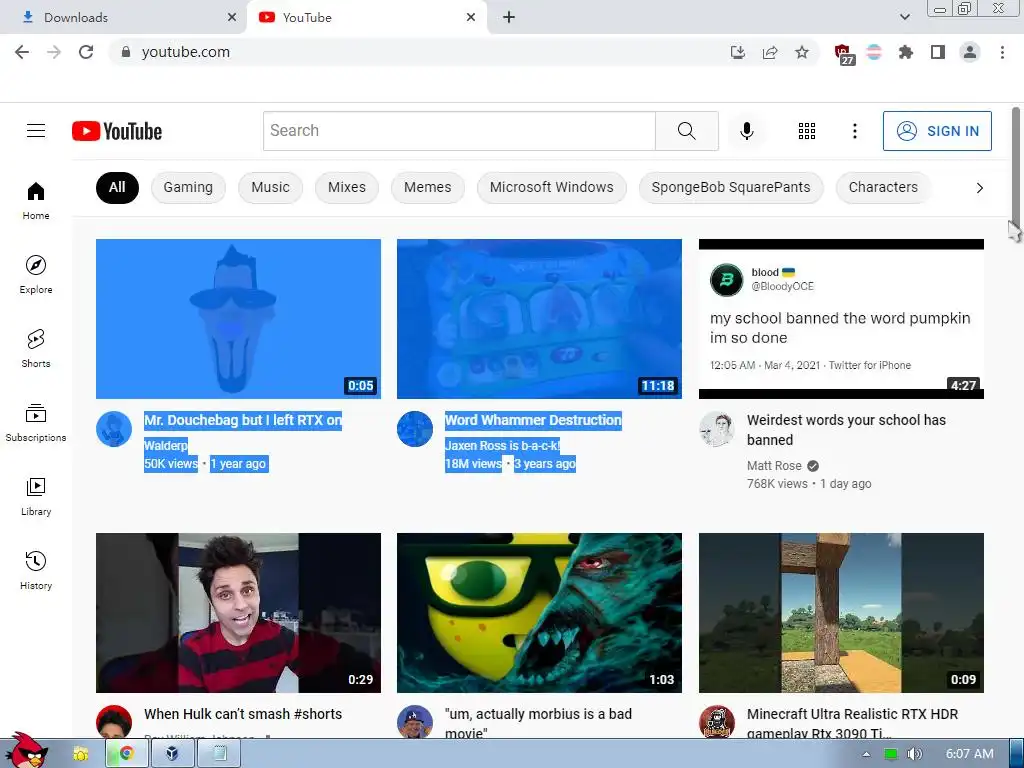Open History in the sidebar
The width and height of the screenshot is (1024, 768).
36,570
